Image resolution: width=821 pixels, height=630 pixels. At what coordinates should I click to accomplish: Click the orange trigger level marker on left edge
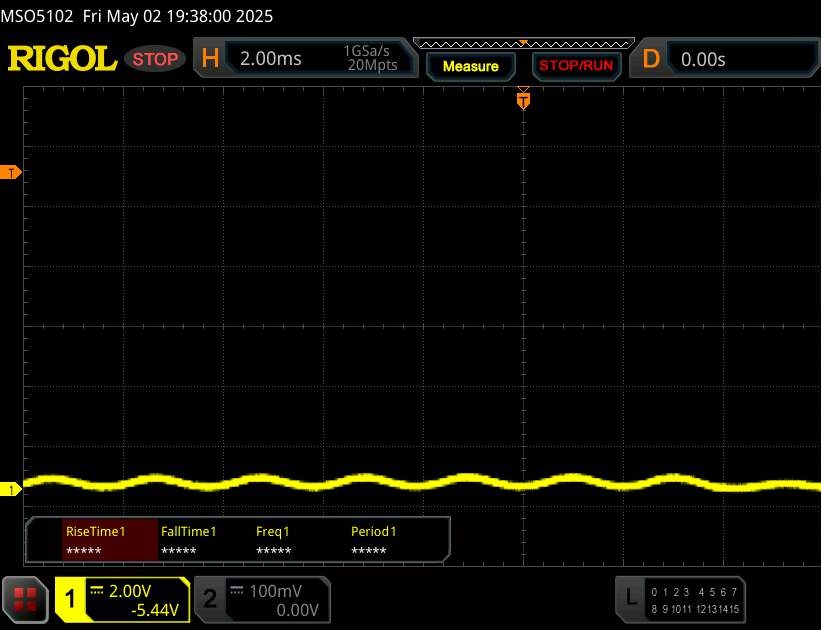(x=10, y=172)
